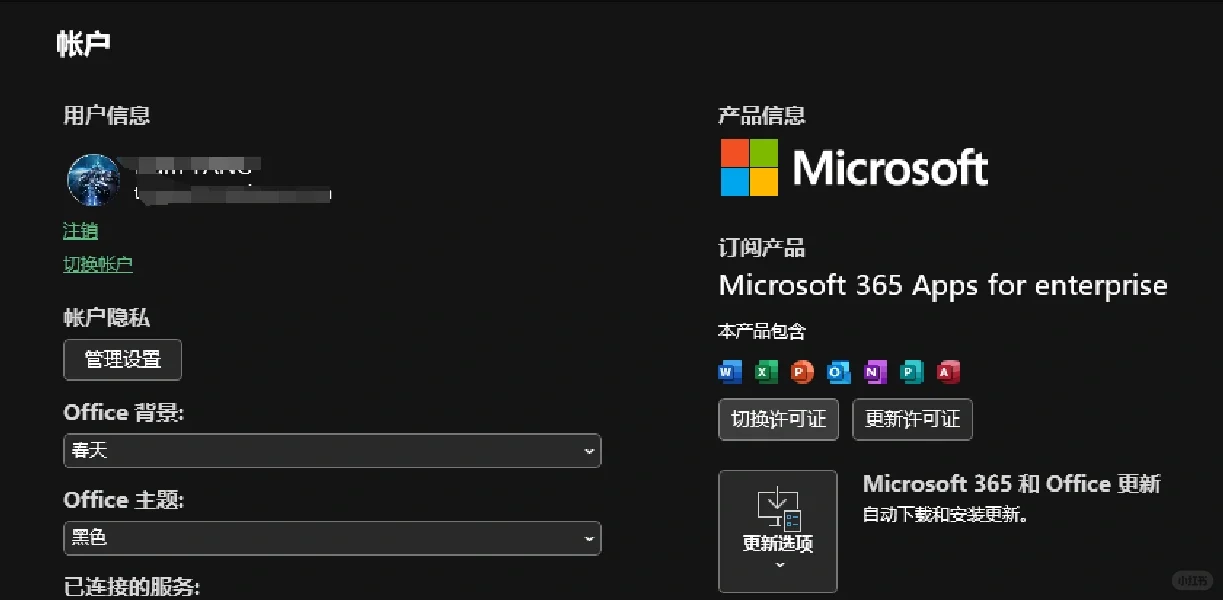The image size is (1223, 600).
Task: Click the Microsoft 365 Apps for enterprise text
Action: (943, 286)
